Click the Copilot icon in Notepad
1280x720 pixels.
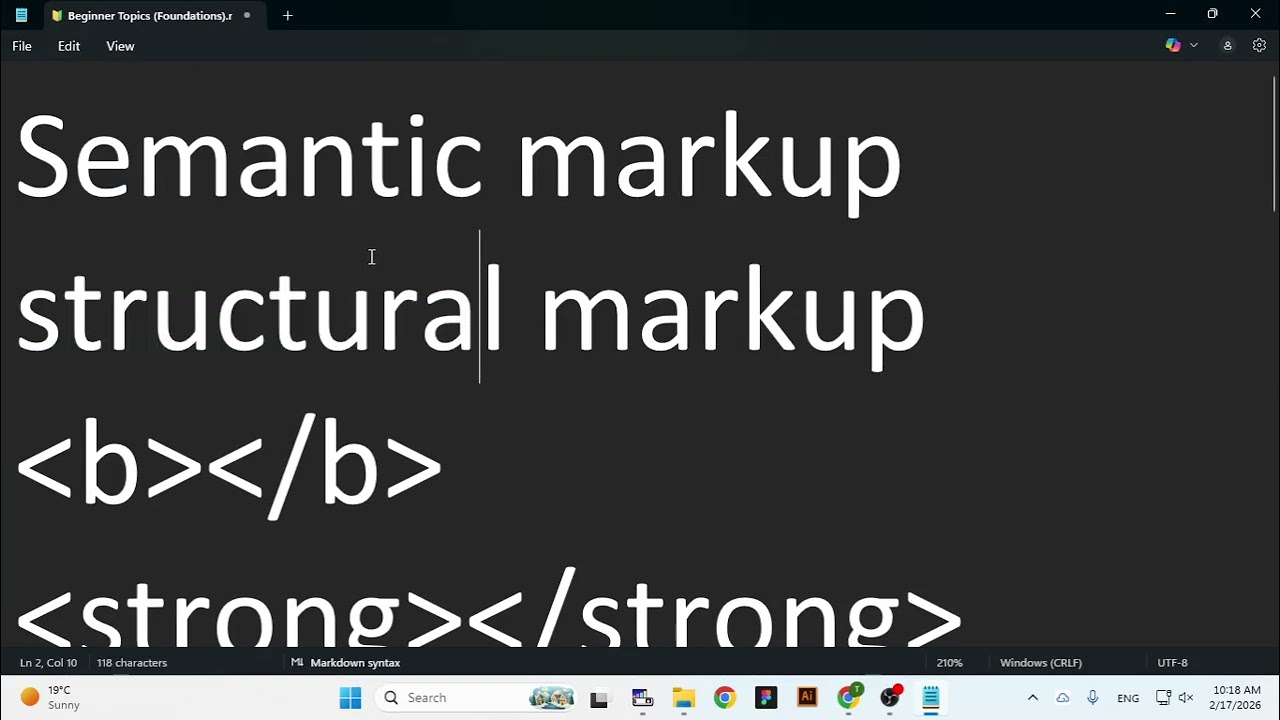tap(1173, 45)
